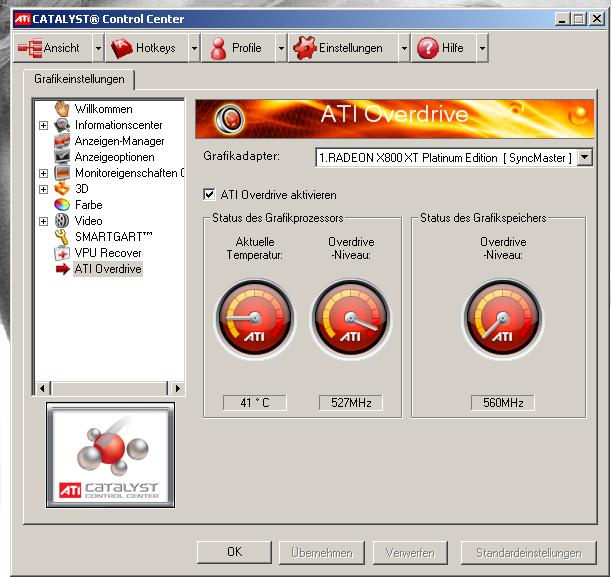Uncheck ATI Overdrive aktivieren checkbox
Image resolution: width=611 pixels, height=577 pixels.
[209, 194]
